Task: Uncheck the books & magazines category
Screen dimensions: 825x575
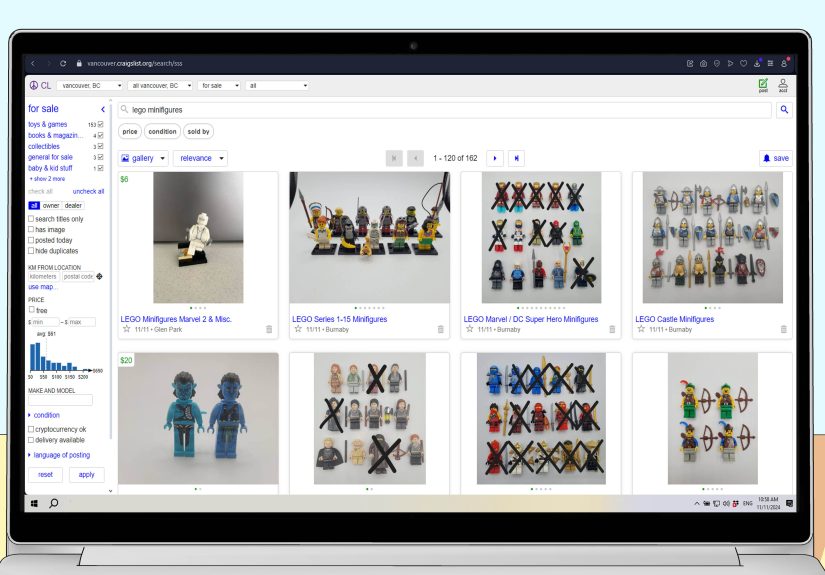Action: click(100, 135)
